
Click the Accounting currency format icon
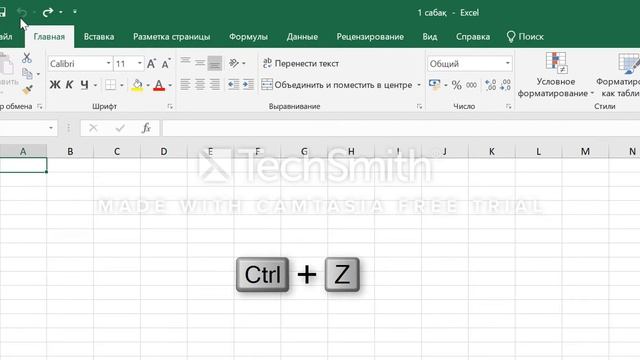435,85
